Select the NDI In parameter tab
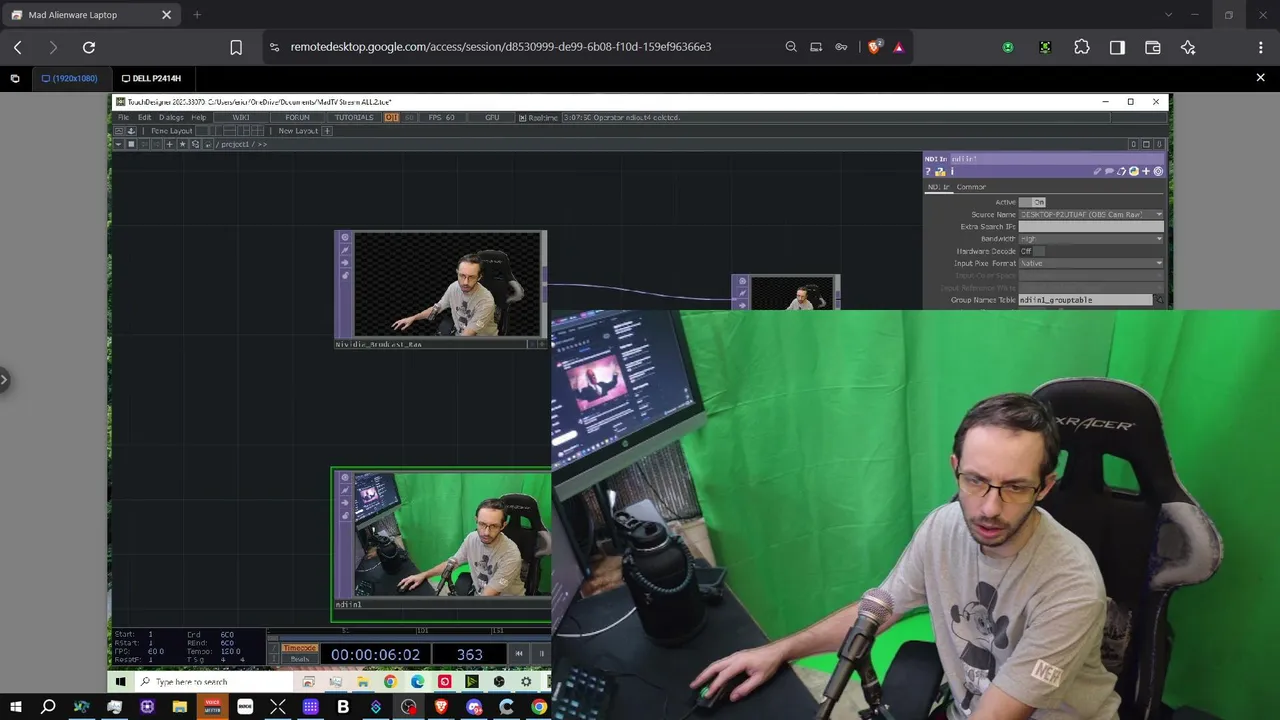Viewport: 1280px width, 720px height. click(938, 187)
